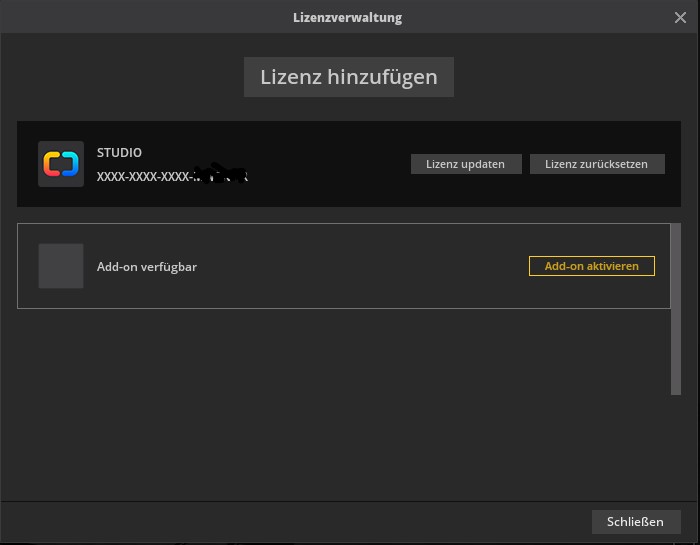Image resolution: width=700 pixels, height=545 pixels.
Task: Click empty space right of Lizenz hinzufügen
Action: [570, 77]
